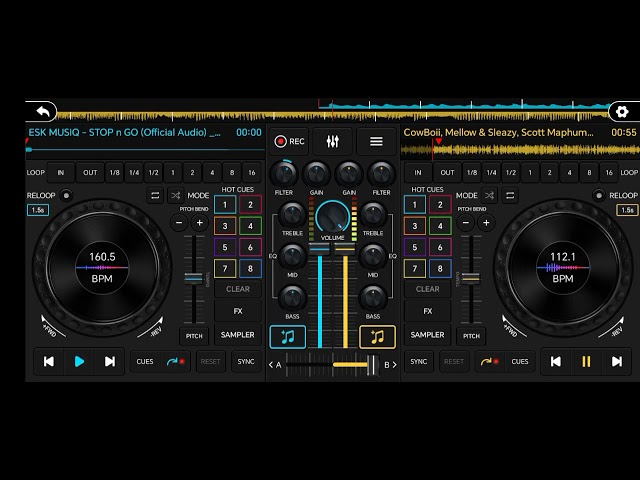Toggle repeat icon on deck A
The image size is (640, 480).
(155, 196)
